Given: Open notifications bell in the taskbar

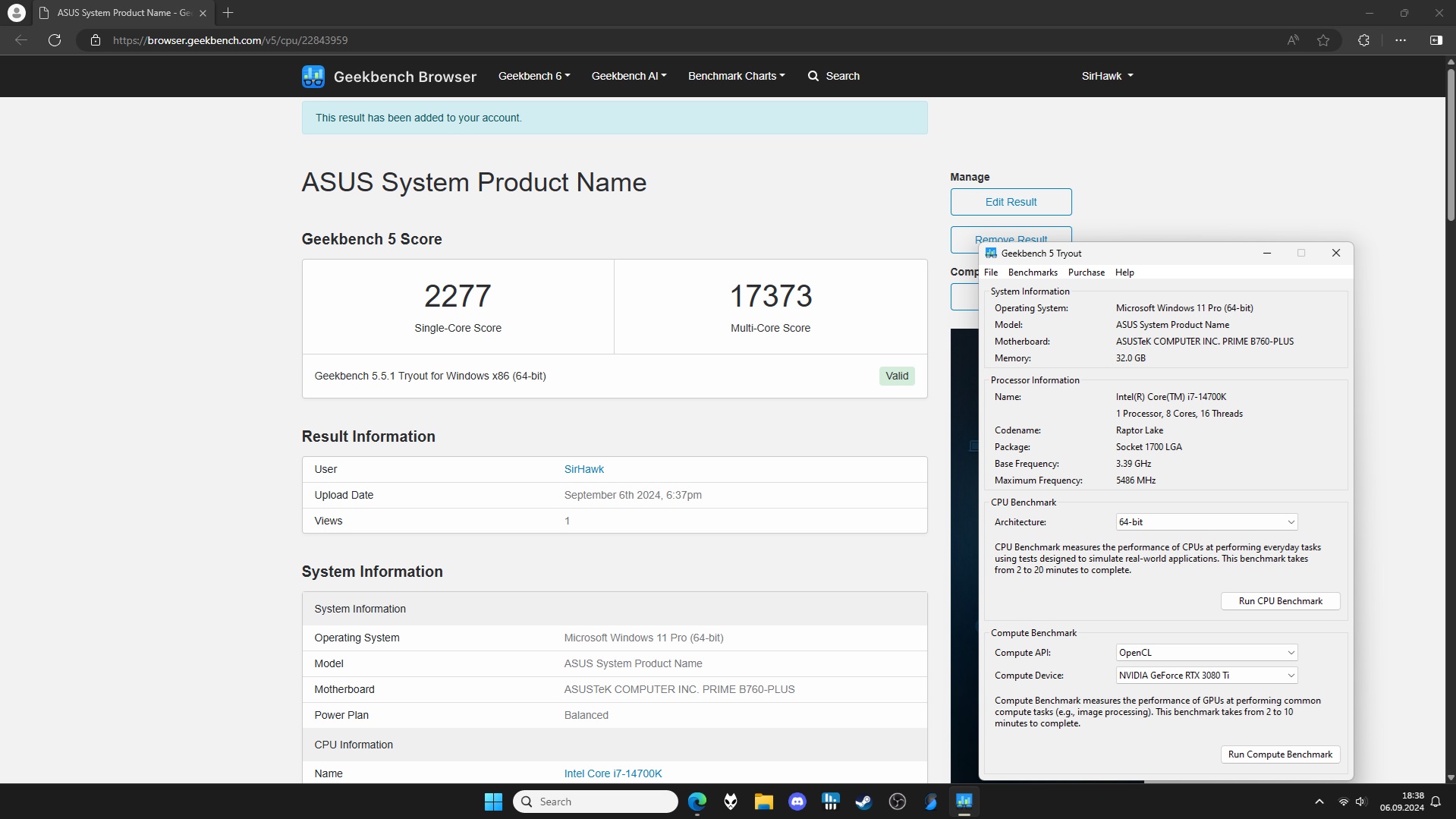Looking at the screenshot, I should pyautogui.click(x=1436, y=802).
